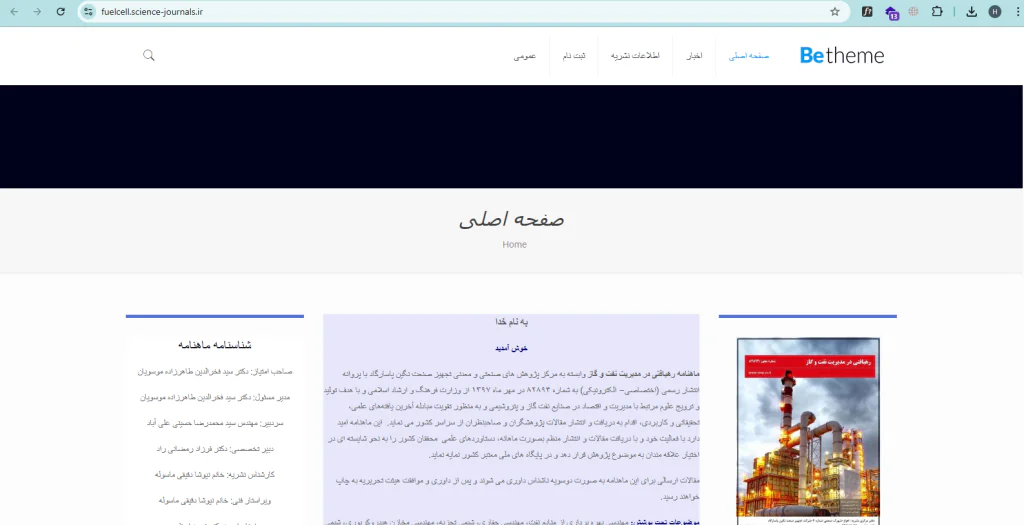Click the صاحب امتیاز line in sidebar
This screenshot has height=525, width=1024.
point(215,372)
